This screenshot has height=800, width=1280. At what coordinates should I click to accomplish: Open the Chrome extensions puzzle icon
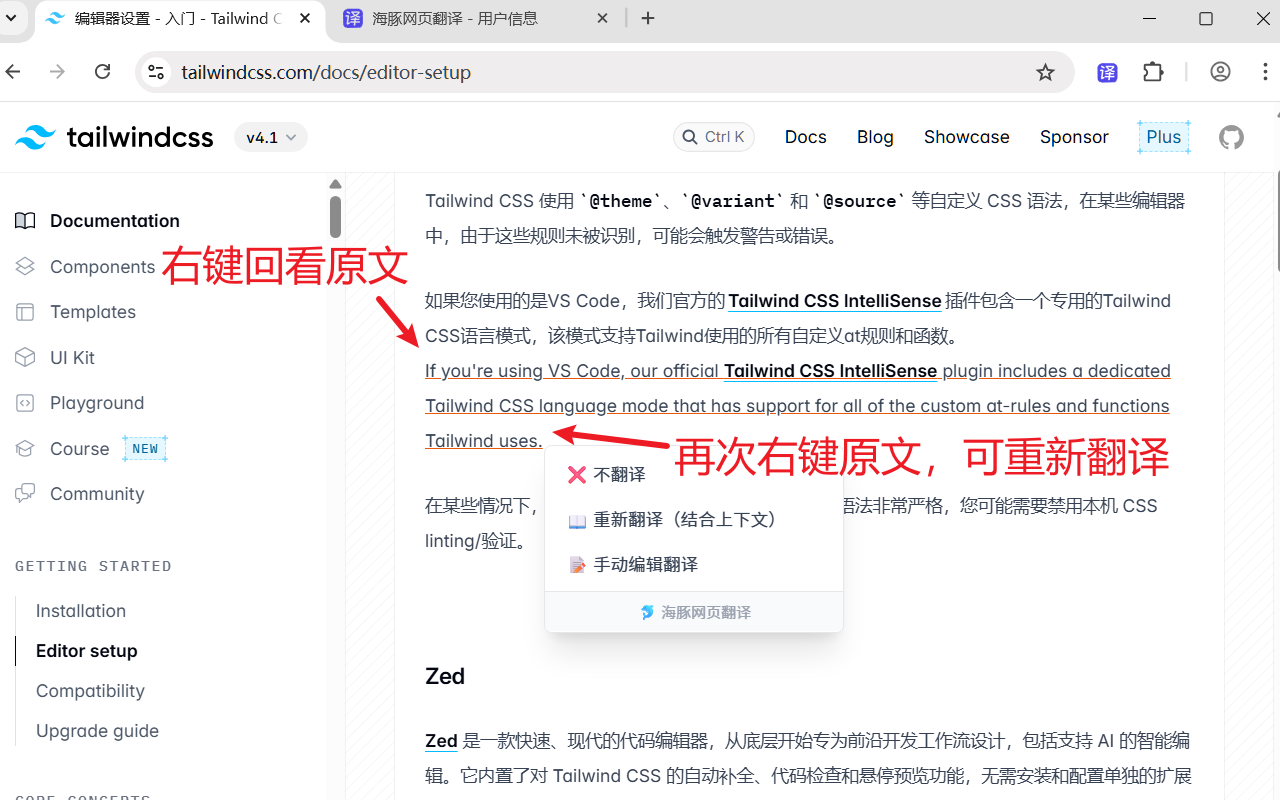[x=1153, y=72]
